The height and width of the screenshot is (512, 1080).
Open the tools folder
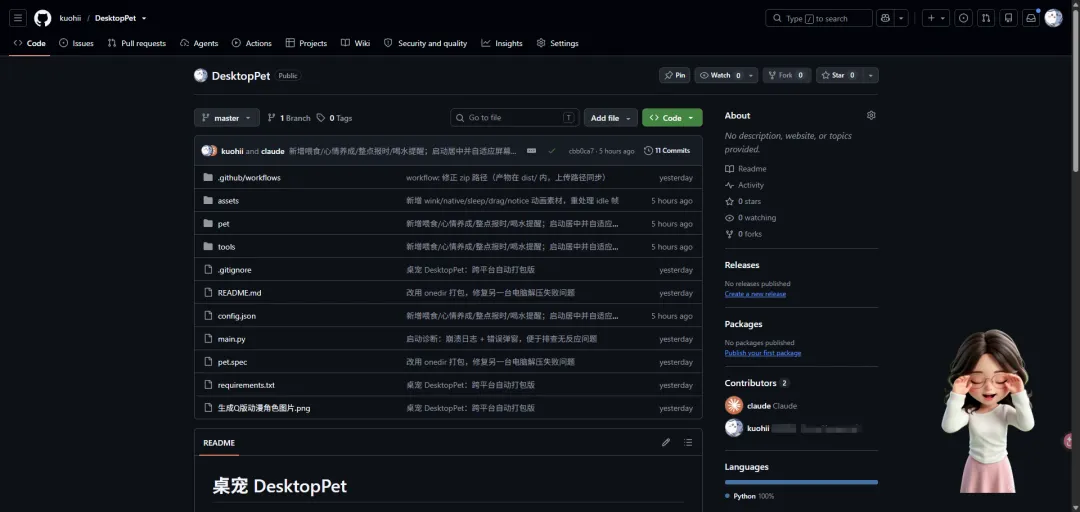point(227,247)
